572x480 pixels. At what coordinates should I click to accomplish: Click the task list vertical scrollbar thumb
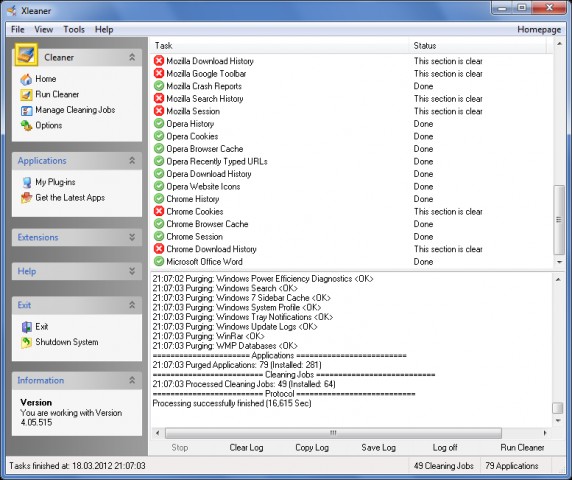(x=559, y=220)
